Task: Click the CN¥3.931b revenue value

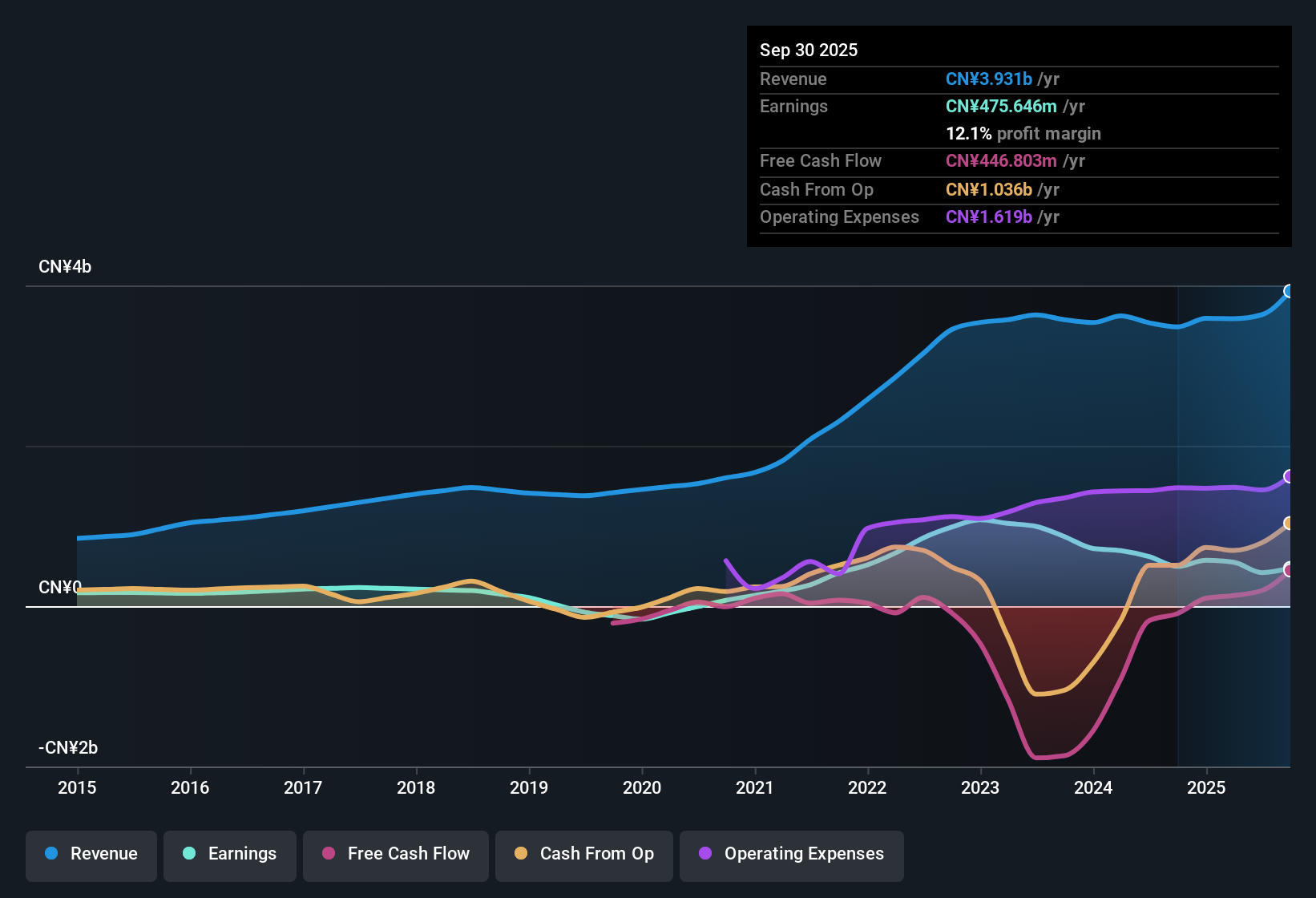Action: coord(989,79)
